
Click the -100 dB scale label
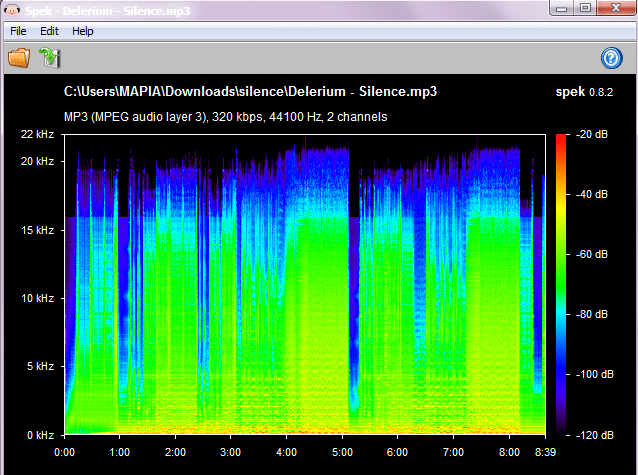tap(594, 374)
